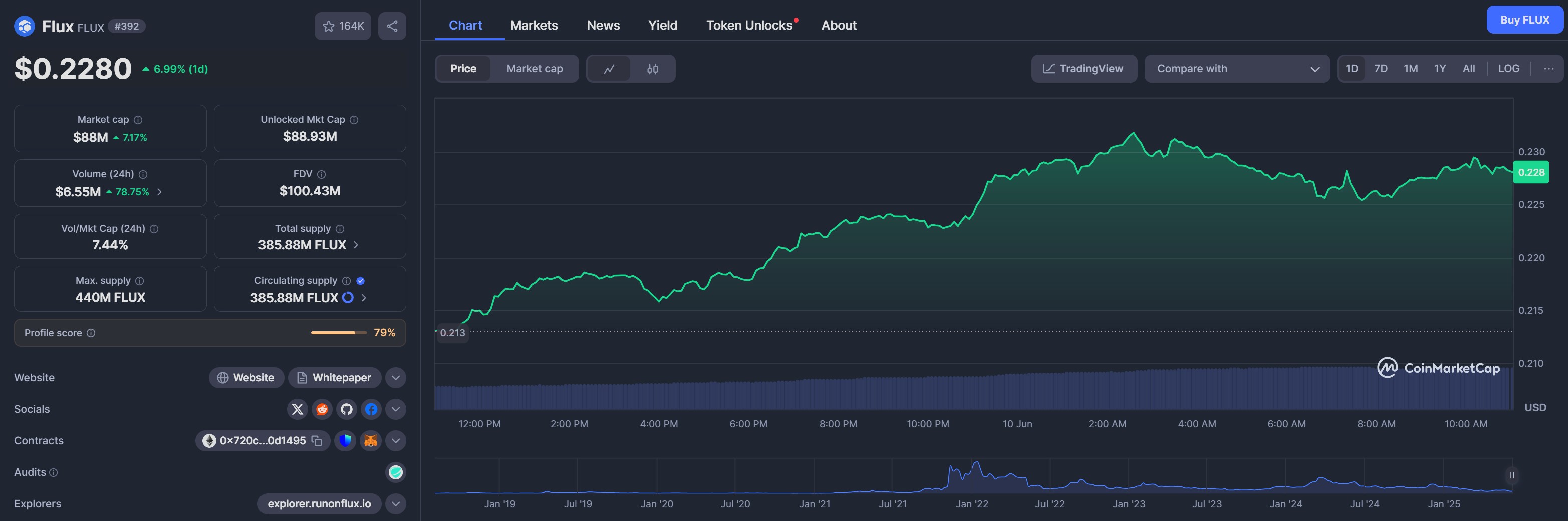Open explorer.runonflux.io link

point(319,504)
